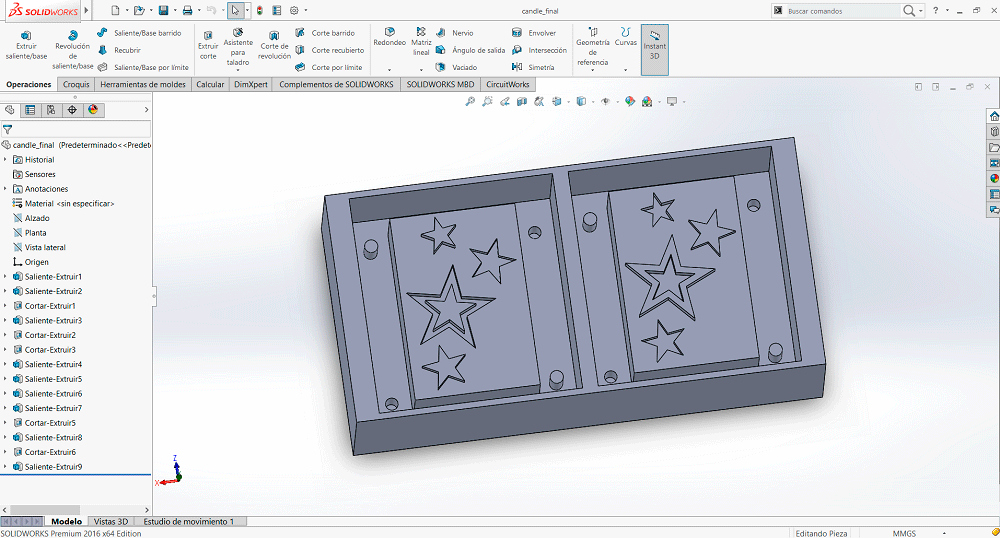This screenshot has width=1000, height=538.
Task: Open the Curvas dropdown arrow
Action: [x=626, y=69]
